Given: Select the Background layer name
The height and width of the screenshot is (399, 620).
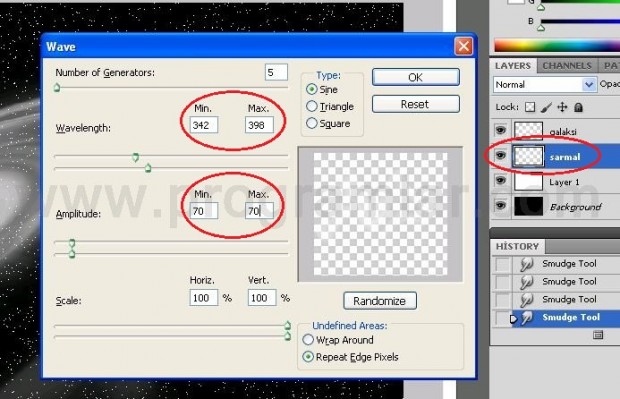Looking at the screenshot, I should [575, 207].
